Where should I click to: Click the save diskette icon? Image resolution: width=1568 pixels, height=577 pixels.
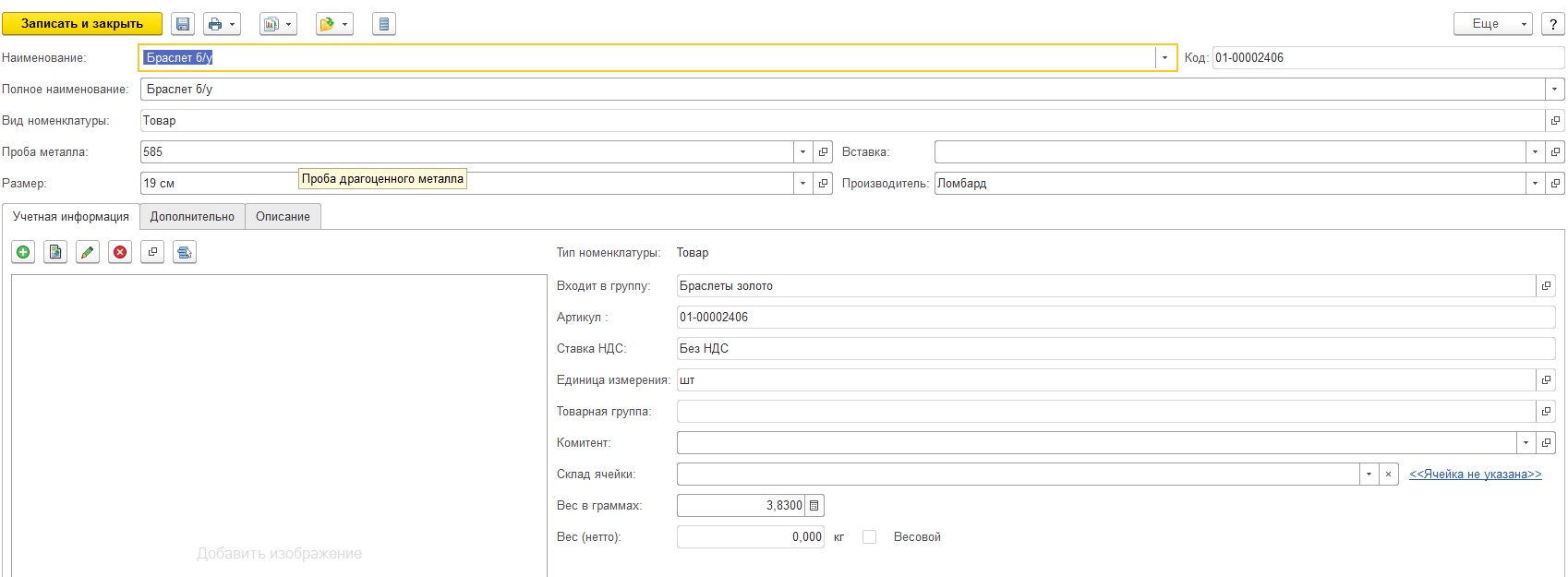point(183,24)
